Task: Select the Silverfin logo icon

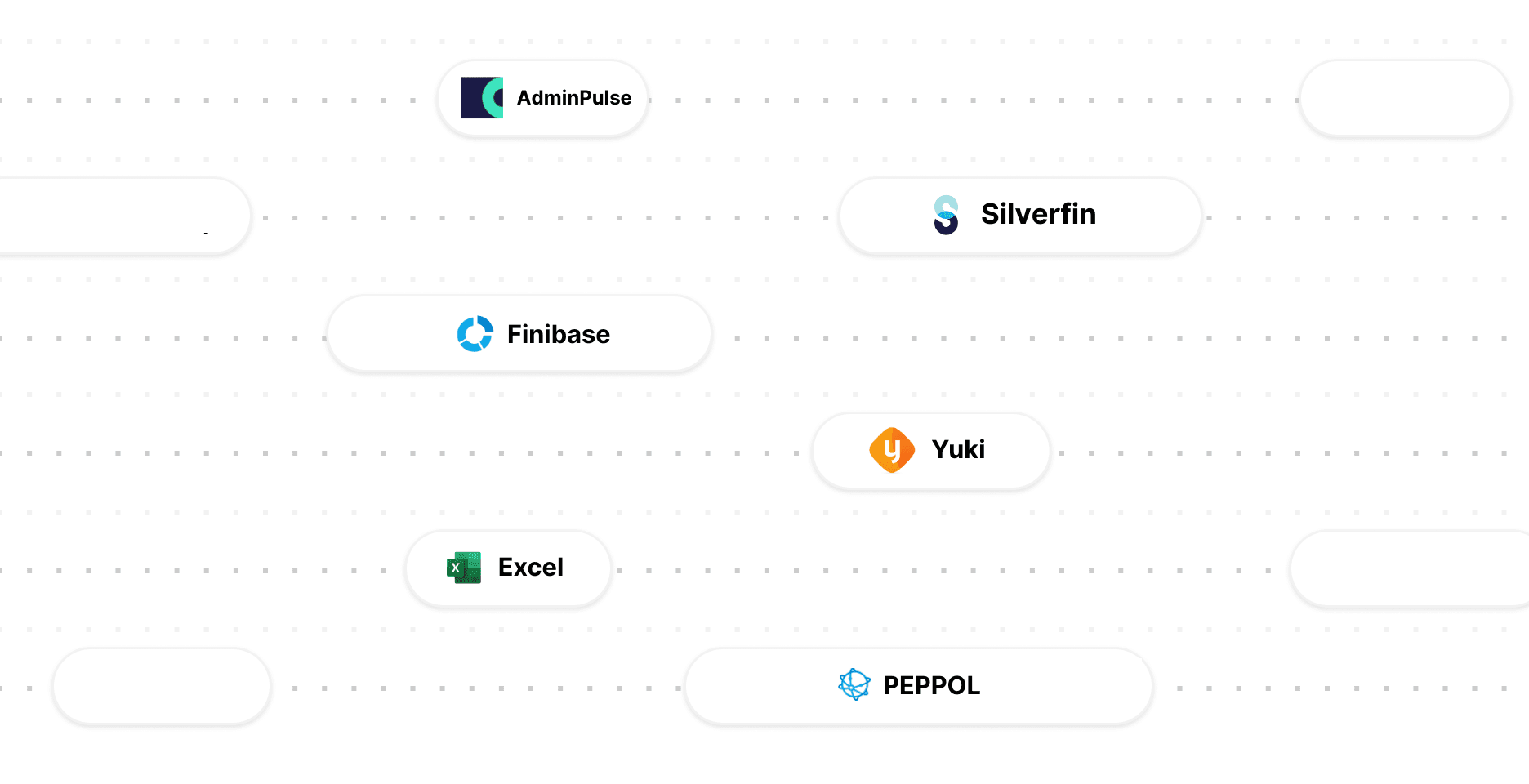Action: coord(946,215)
